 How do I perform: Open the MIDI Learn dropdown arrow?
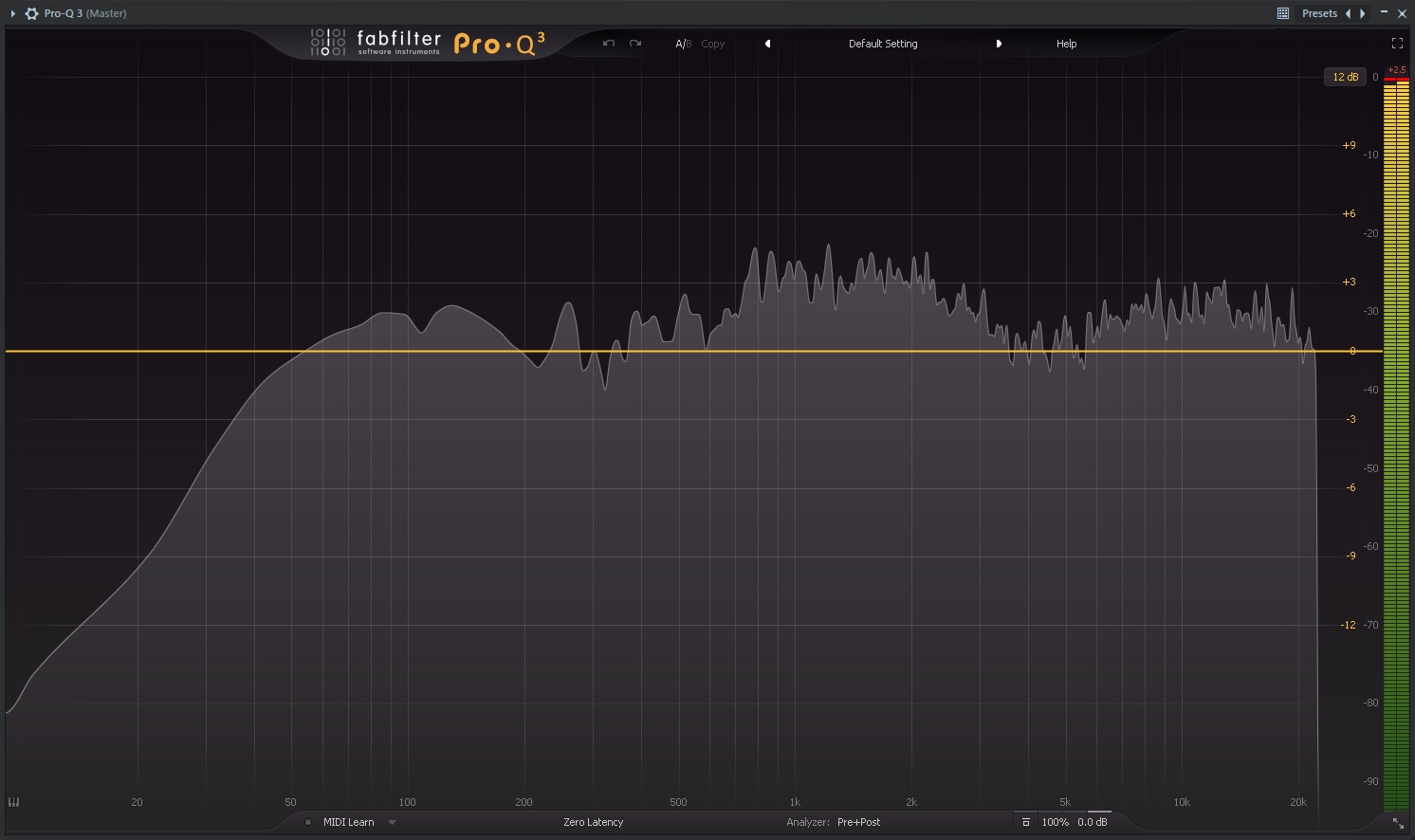tap(392, 822)
